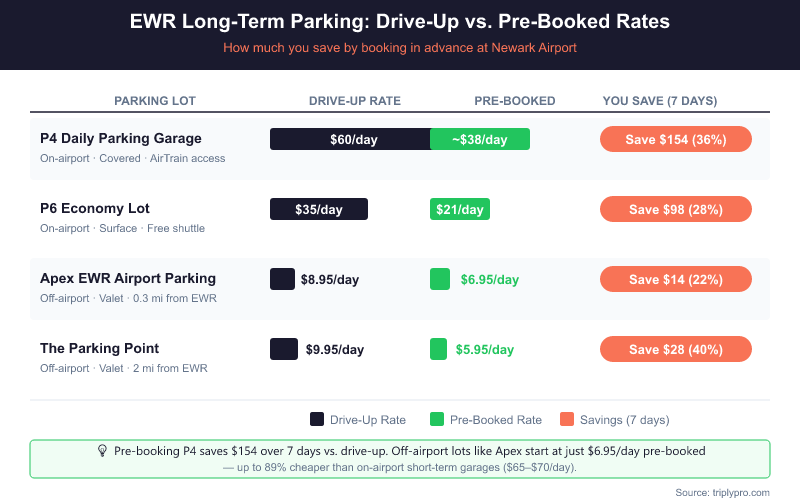Click the Save $14 (22%) badge
This screenshot has height=500, width=800.
pos(675,279)
